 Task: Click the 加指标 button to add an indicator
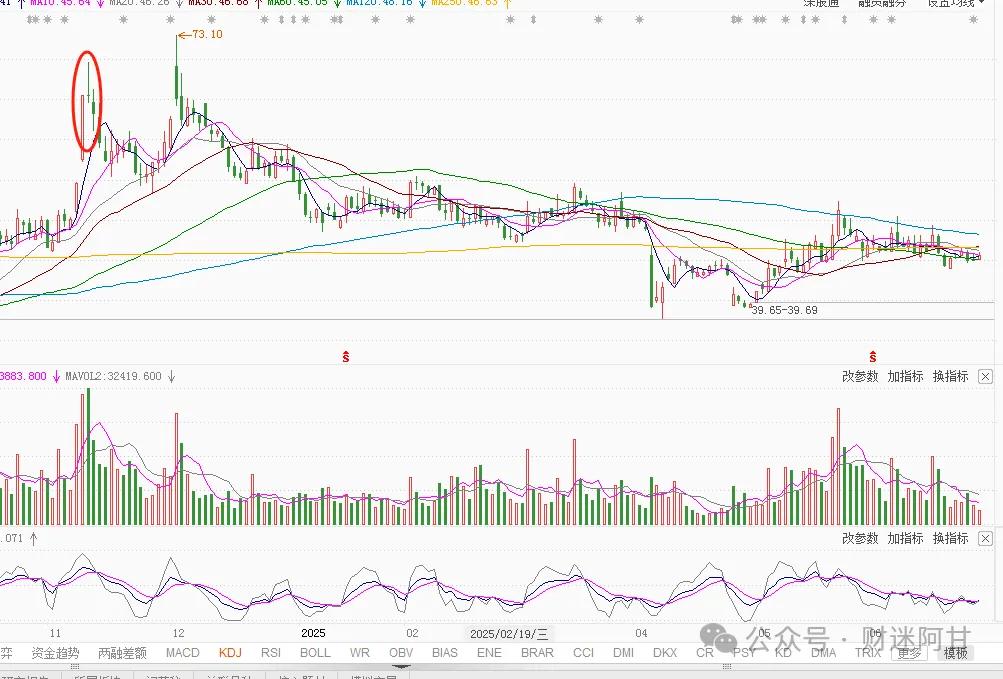(906, 376)
